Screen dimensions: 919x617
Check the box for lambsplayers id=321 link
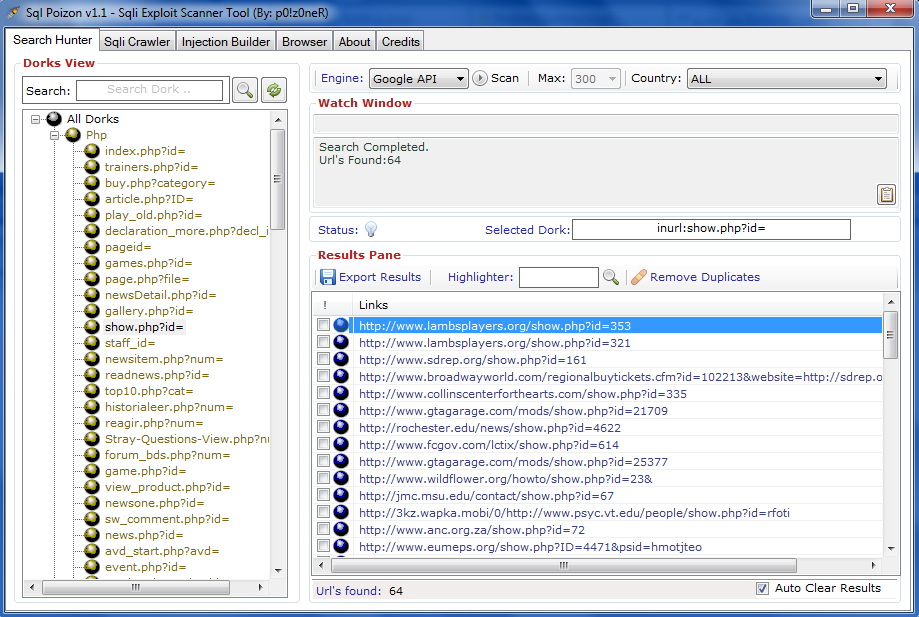point(323,342)
